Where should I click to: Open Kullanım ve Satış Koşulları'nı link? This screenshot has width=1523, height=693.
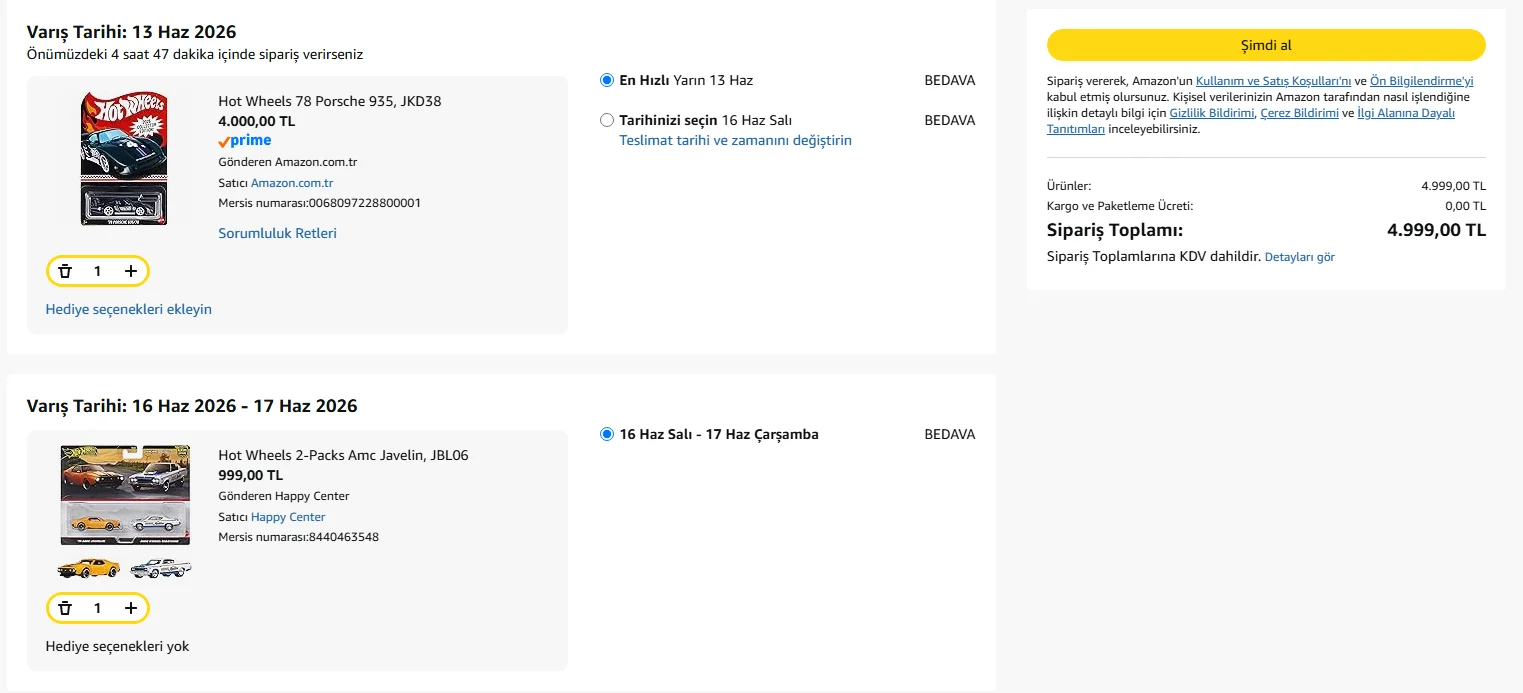pos(1273,81)
